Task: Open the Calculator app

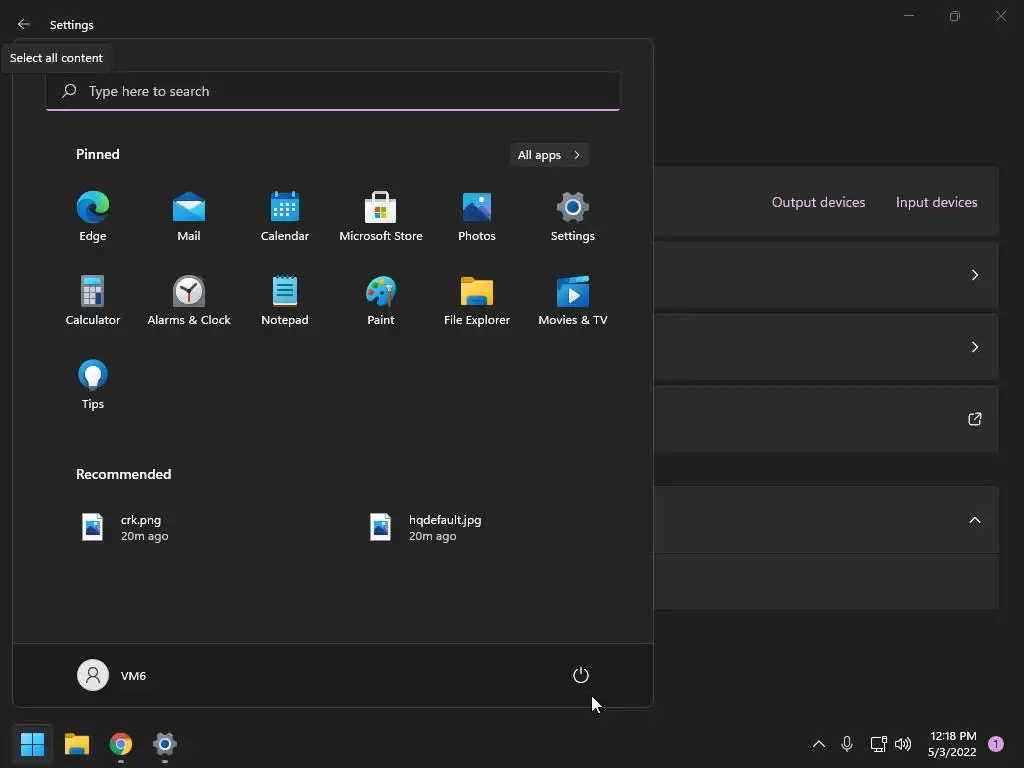Action: (93, 301)
